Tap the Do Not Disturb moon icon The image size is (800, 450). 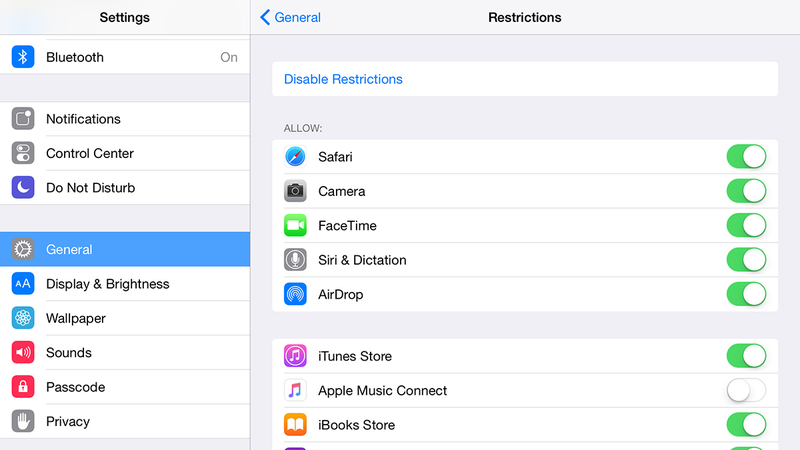pos(23,188)
